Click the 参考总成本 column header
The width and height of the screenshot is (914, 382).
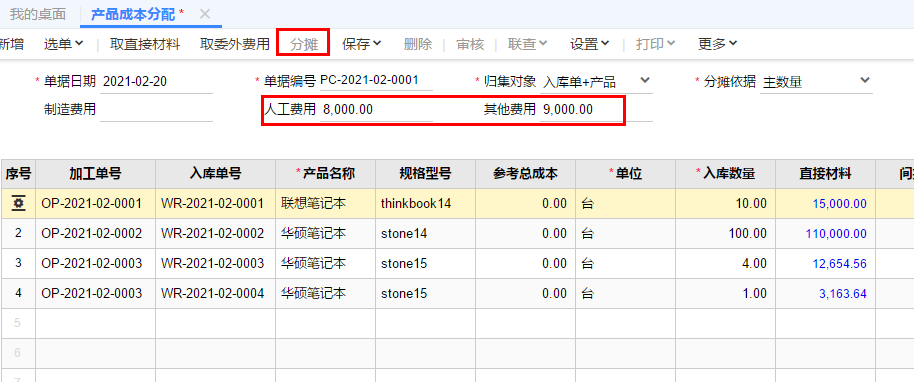[x=526, y=174]
